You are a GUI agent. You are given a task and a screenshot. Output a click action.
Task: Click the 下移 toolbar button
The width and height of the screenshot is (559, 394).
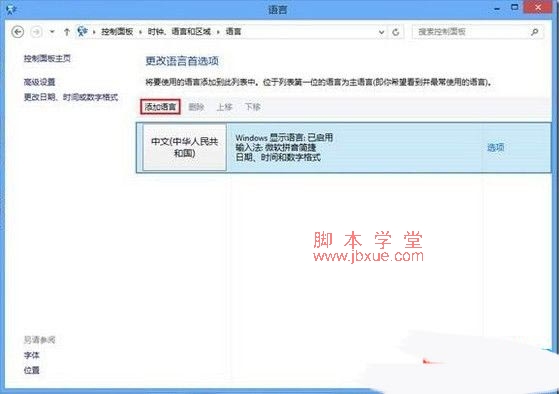252,107
